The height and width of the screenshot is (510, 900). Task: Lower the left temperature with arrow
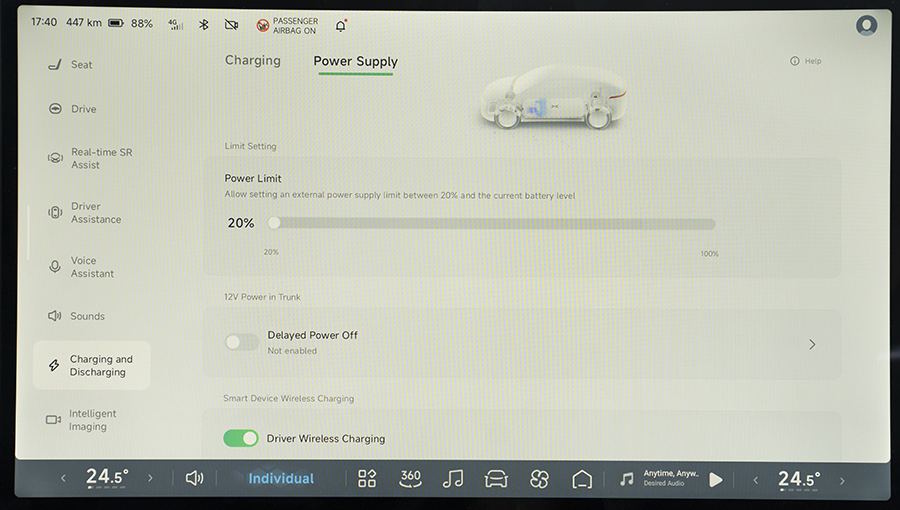(63, 479)
